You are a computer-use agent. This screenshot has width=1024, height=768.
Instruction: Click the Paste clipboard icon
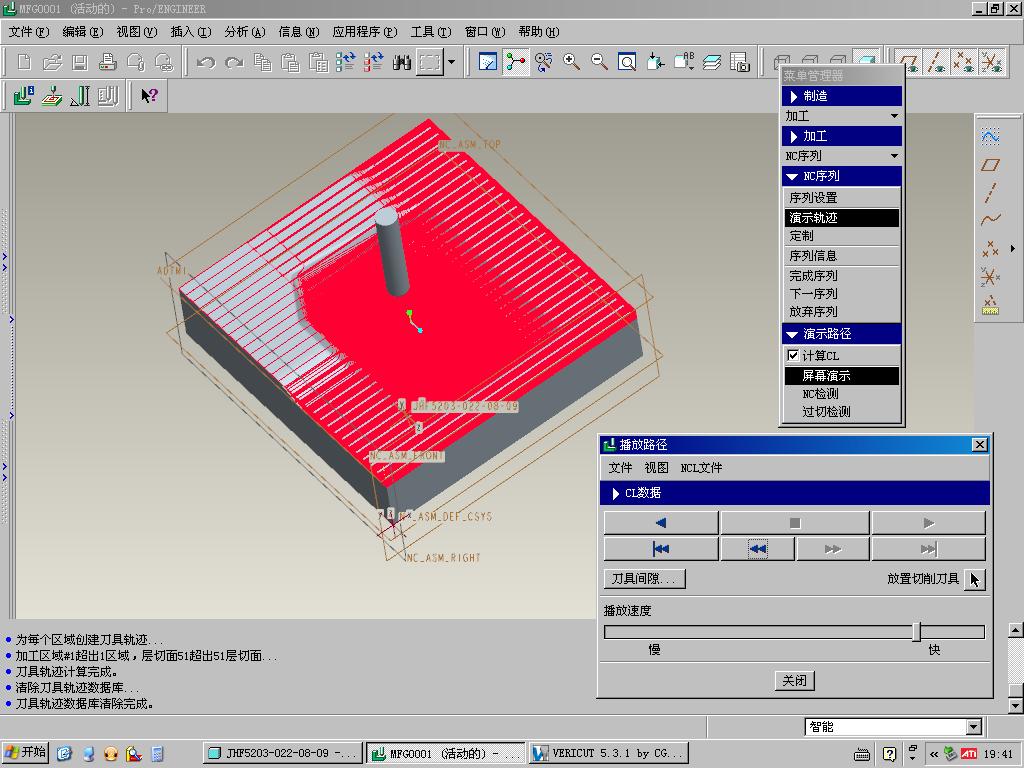[290, 62]
